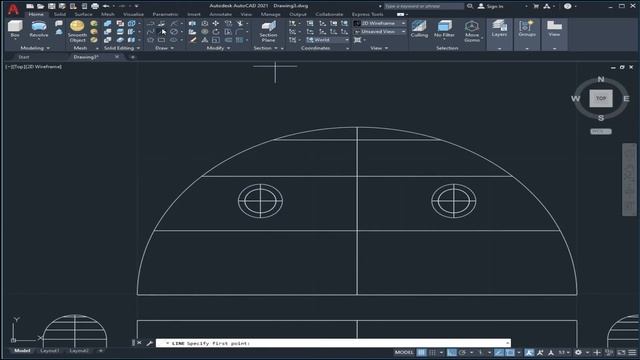The width and height of the screenshot is (640, 360).
Task: Click the Sign In button
Action: click(490, 6)
